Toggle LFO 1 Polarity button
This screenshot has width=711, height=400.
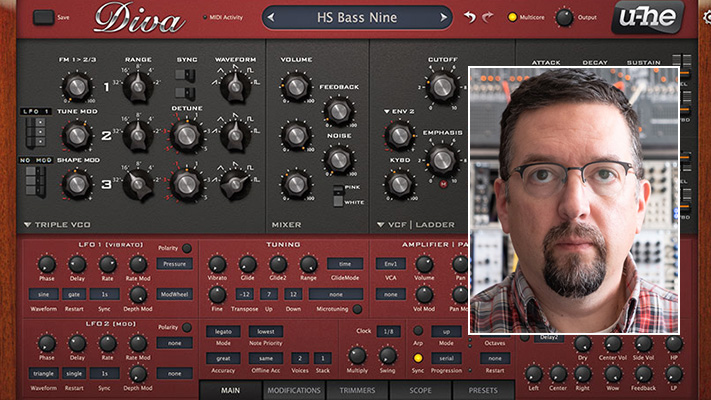(x=186, y=247)
